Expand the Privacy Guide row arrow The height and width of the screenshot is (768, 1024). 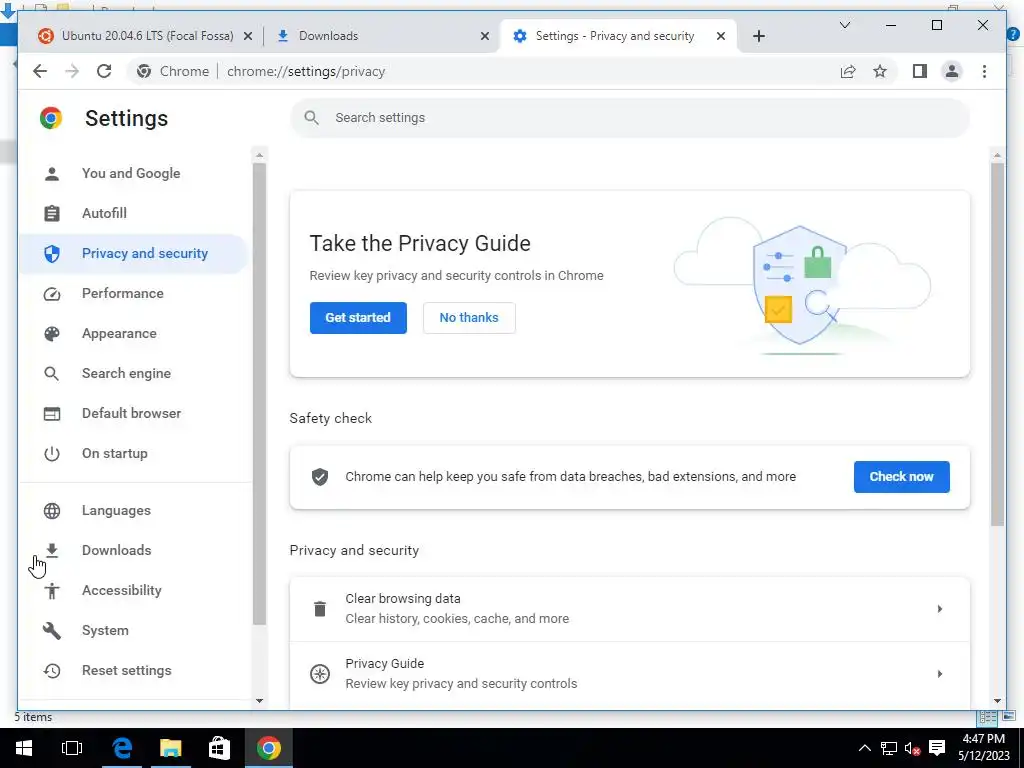(x=939, y=673)
